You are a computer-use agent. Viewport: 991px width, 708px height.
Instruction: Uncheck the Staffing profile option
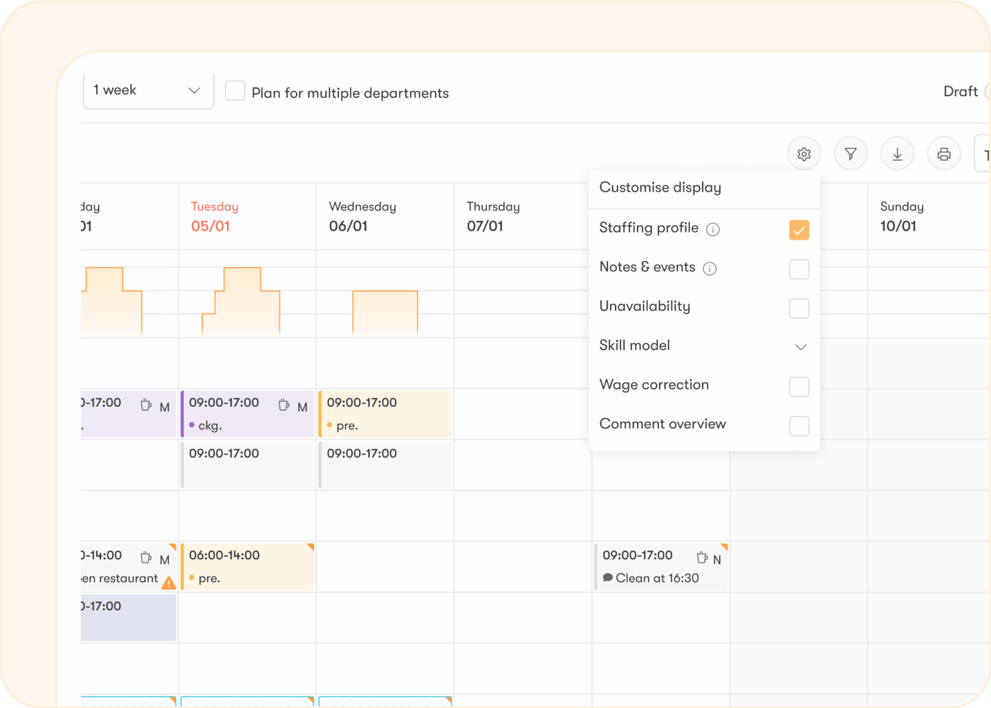(x=799, y=229)
